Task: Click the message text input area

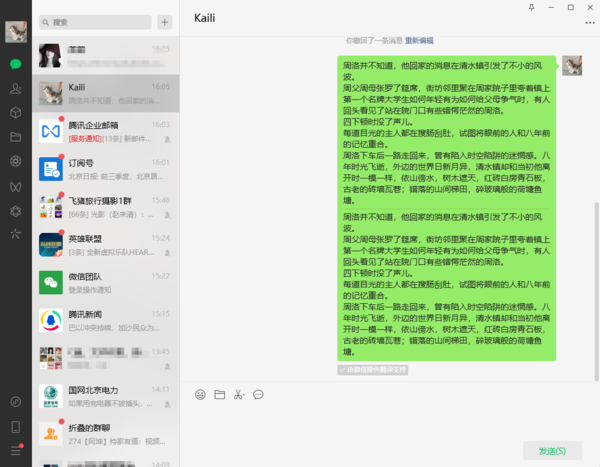Action: click(x=390, y=421)
